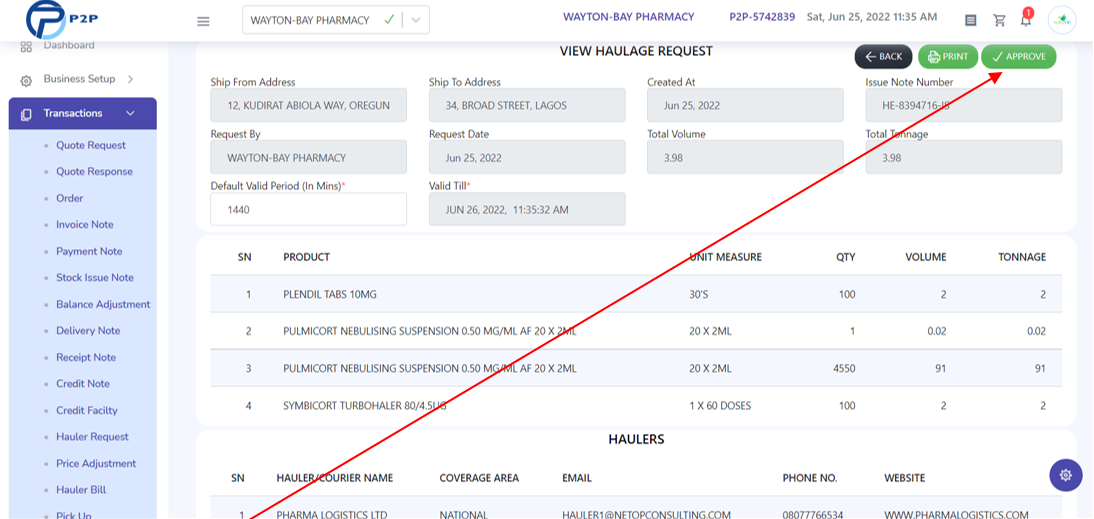Open Balance Adjustment in sidebar
Viewport: 1094px width, 519px height.
(x=103, y=304)
